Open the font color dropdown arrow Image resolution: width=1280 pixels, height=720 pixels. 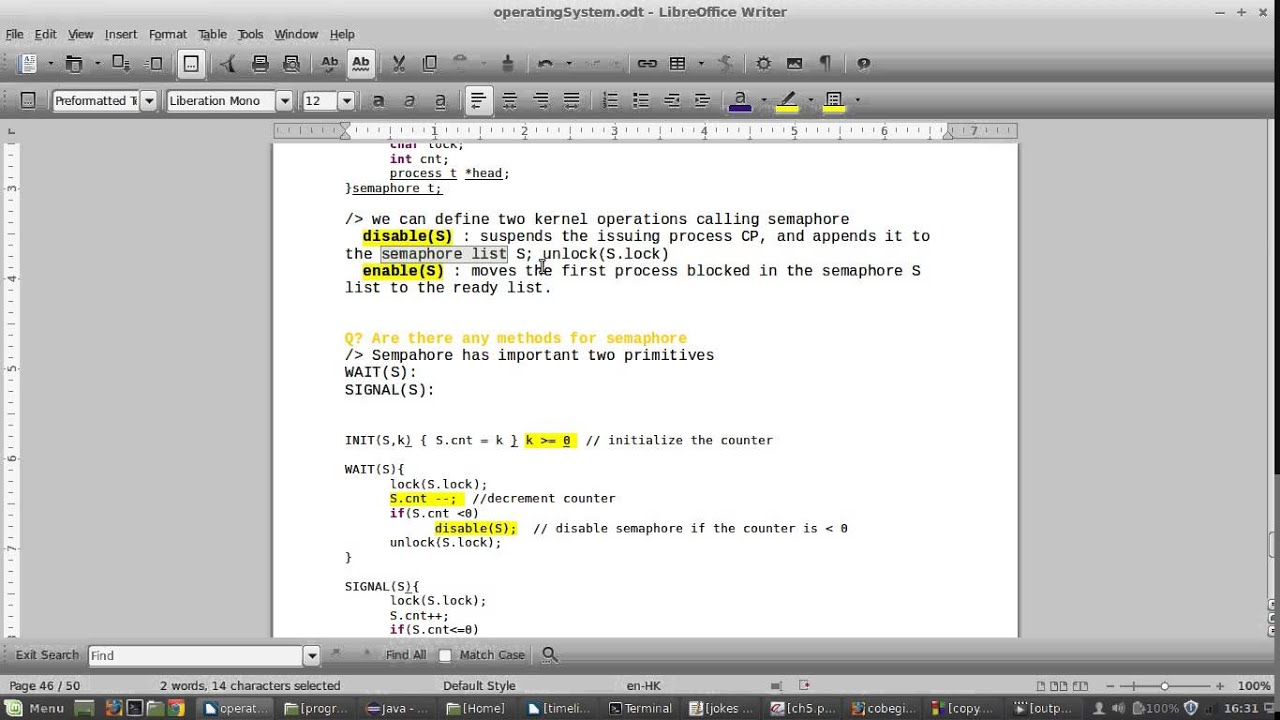point(763,100)
